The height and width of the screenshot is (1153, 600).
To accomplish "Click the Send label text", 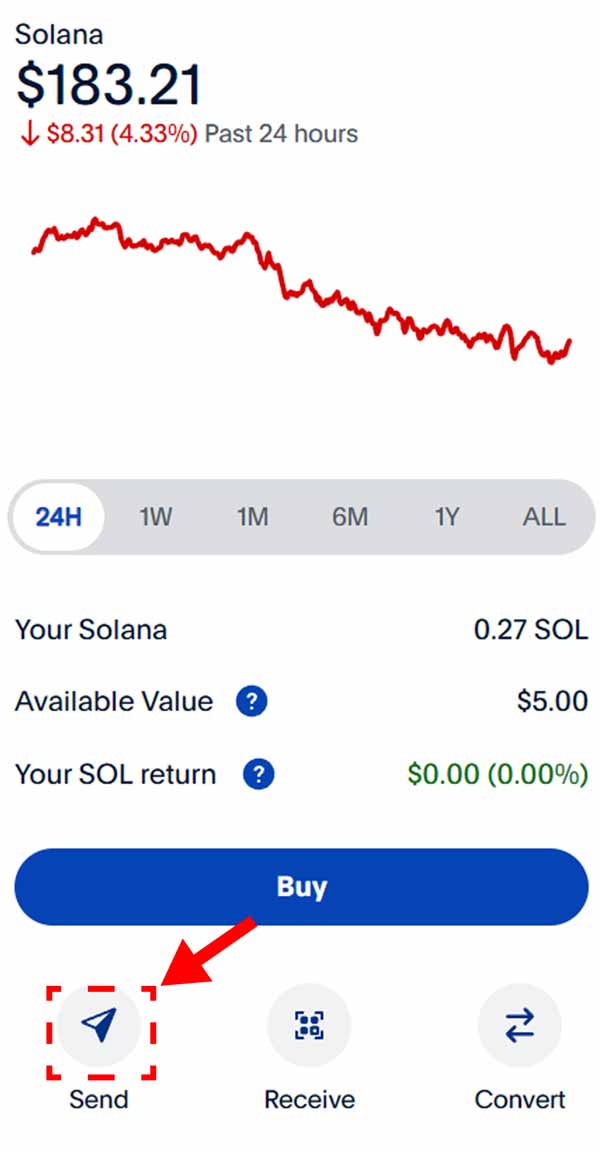I will pos(99,1099).
